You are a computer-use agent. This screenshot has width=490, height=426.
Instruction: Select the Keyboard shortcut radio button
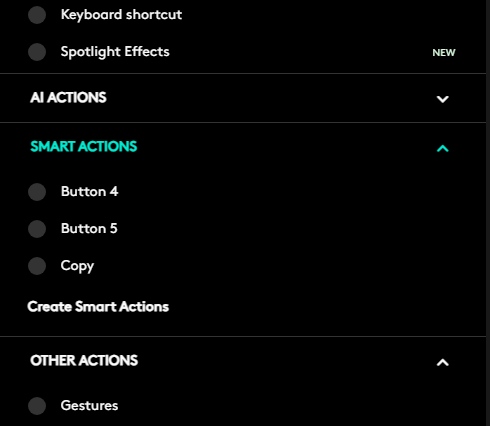[x=37, y=15]
